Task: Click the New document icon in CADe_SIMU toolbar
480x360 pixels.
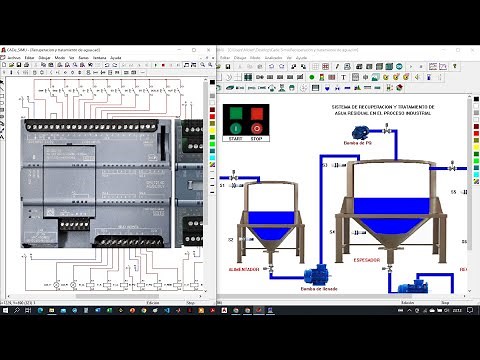Action: pyautogui.click(x=4, y=65)
